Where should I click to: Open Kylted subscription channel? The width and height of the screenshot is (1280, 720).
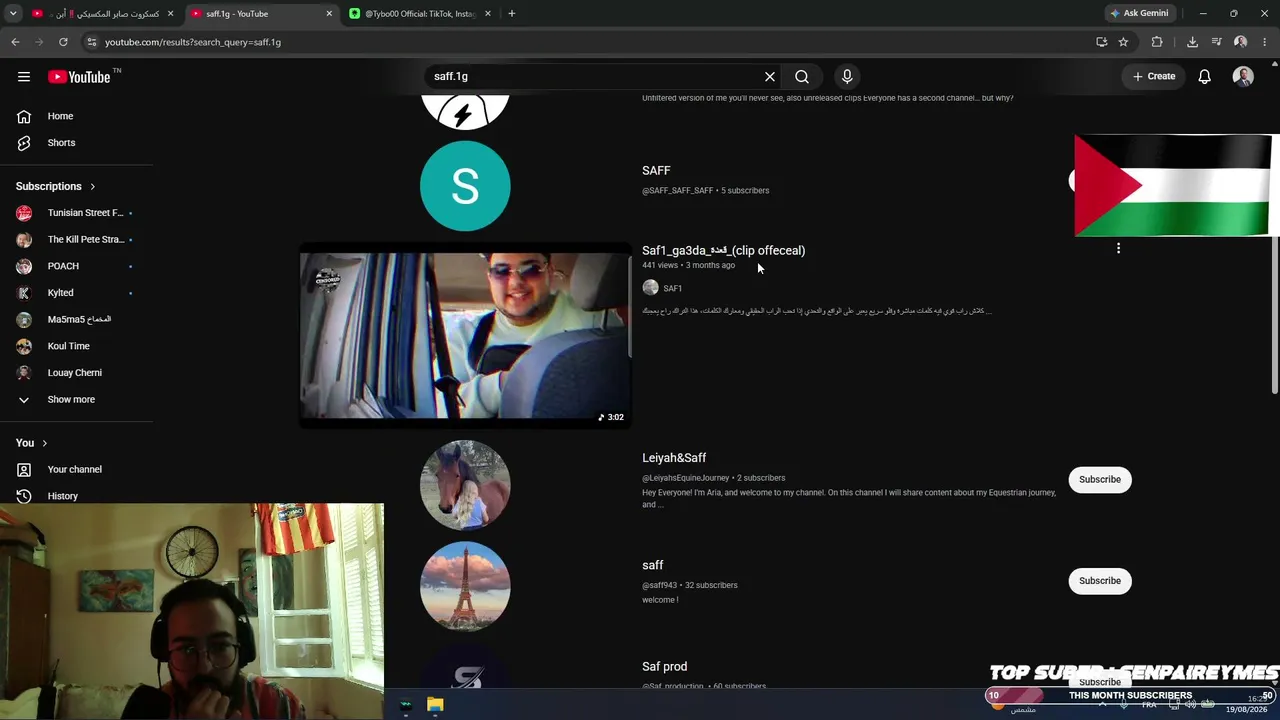tap(76, 293)
